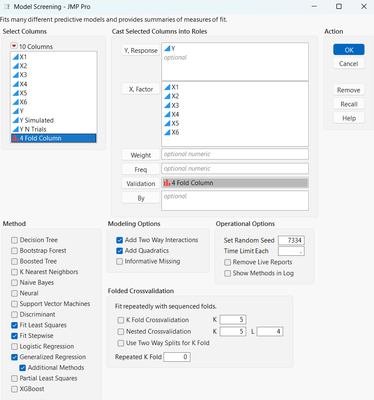Screen dimensions: 374x400
Task: Click the Freq role button
Action: point(140,169)
